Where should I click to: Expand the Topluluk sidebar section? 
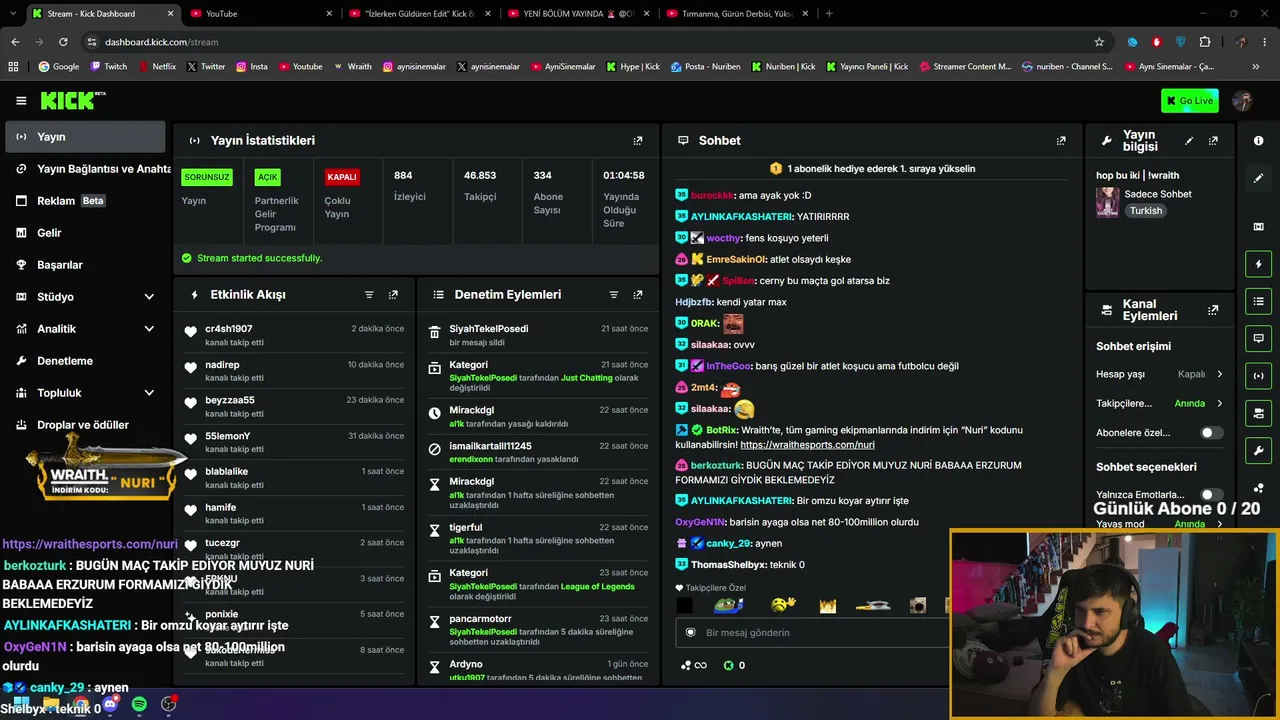pyautogui.click(x=149, y=393)
